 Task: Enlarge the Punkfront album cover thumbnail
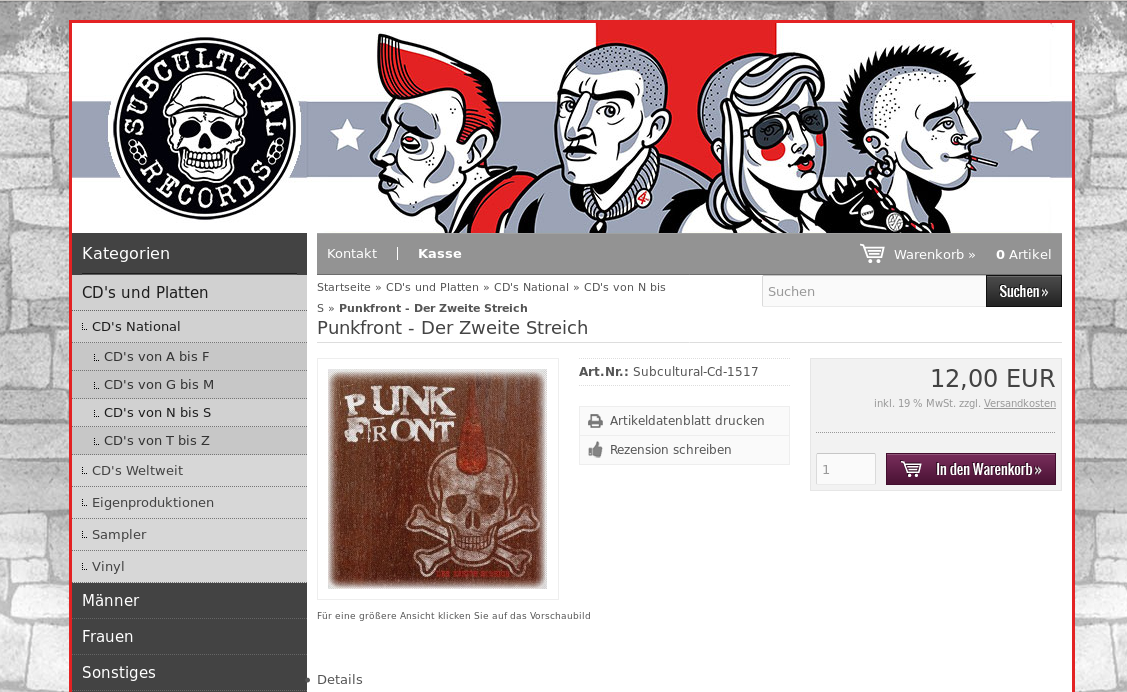tap(438, 479)
